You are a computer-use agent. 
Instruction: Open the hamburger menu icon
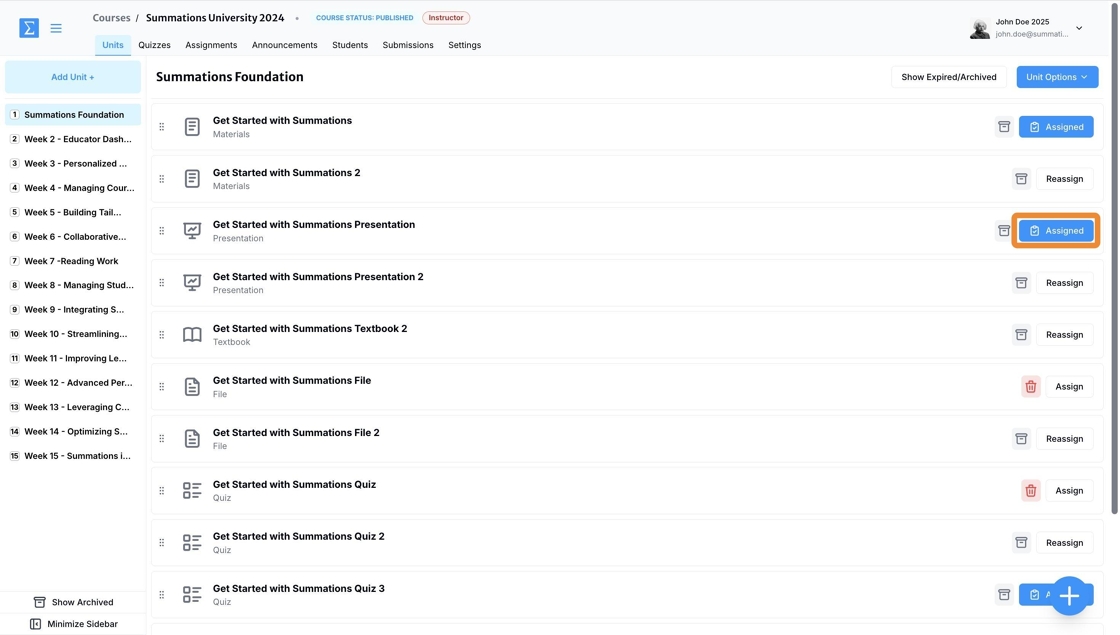[x=56, y=29]
